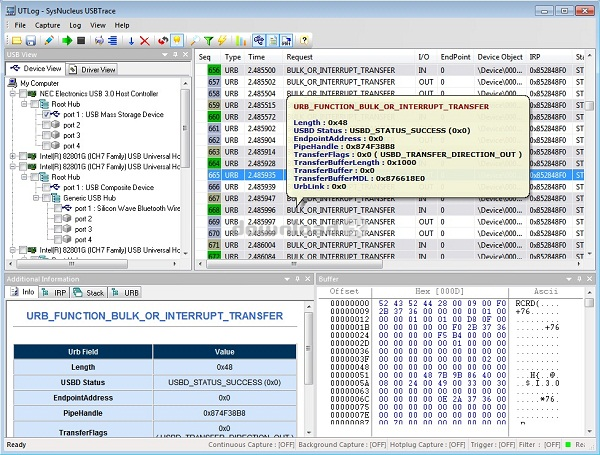The height and width of the screenshot is (455, 600).
Task: Click the red curved arrows refresh icon
Action: click(x=163, y=41)
